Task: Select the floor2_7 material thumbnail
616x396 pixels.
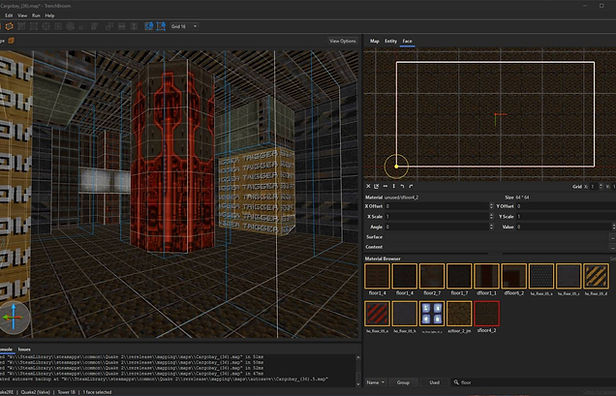Action: coord(432,276)
